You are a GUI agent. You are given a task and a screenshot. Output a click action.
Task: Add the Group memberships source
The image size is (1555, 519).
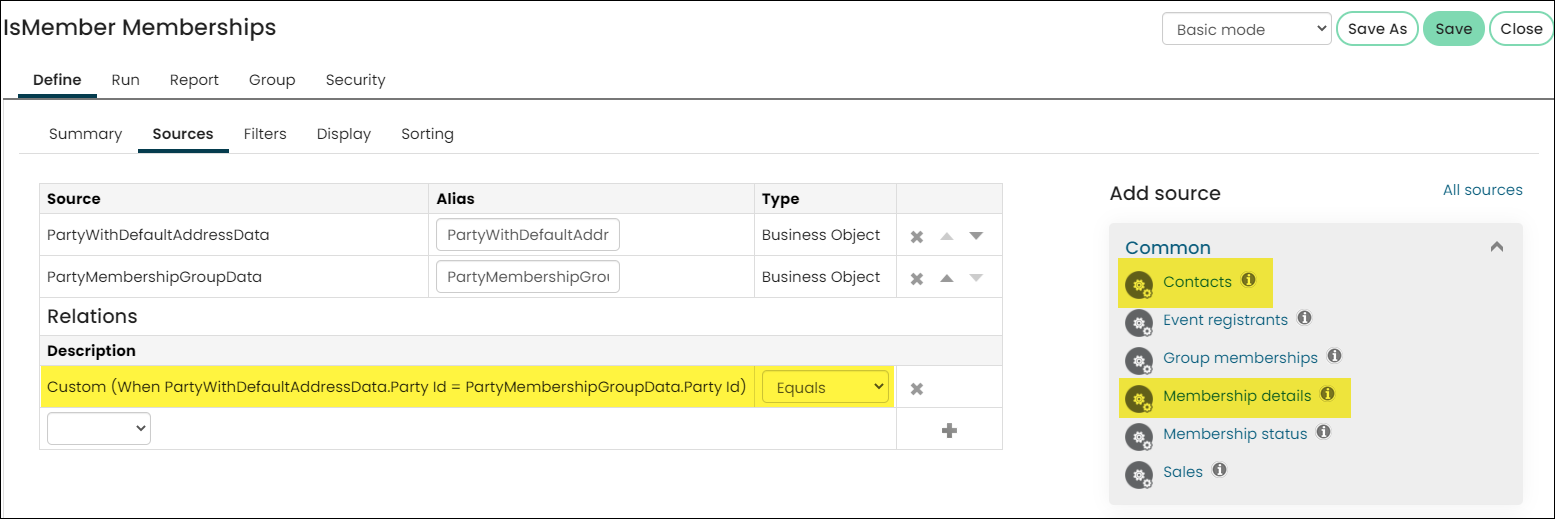[1240, 358]
